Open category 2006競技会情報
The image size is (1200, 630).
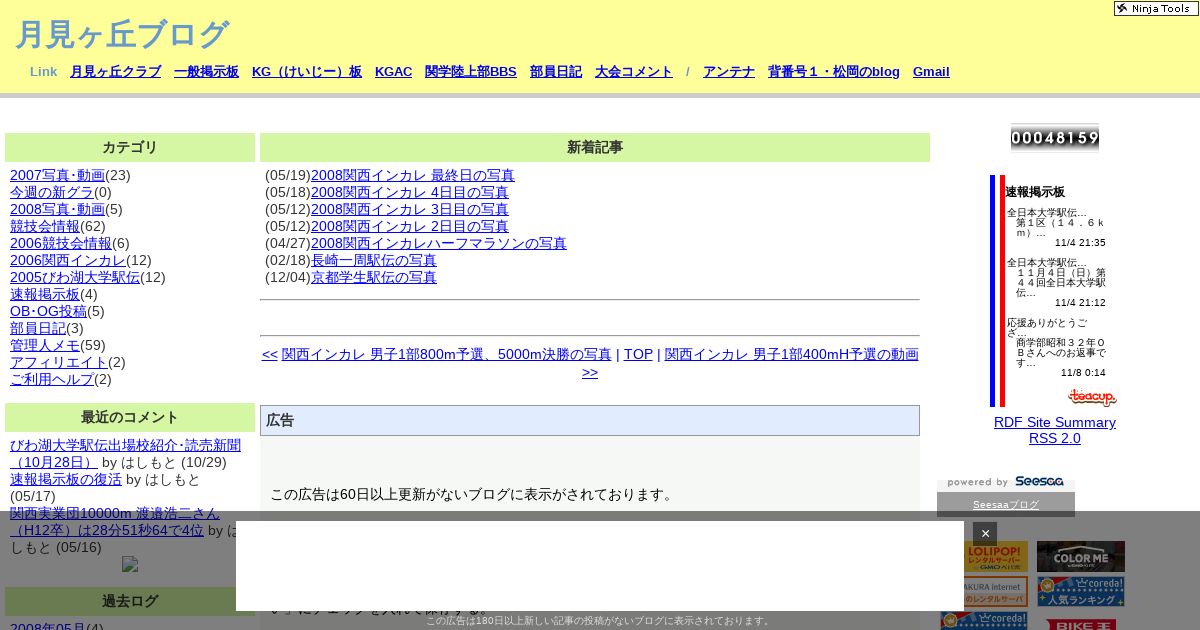61,243
